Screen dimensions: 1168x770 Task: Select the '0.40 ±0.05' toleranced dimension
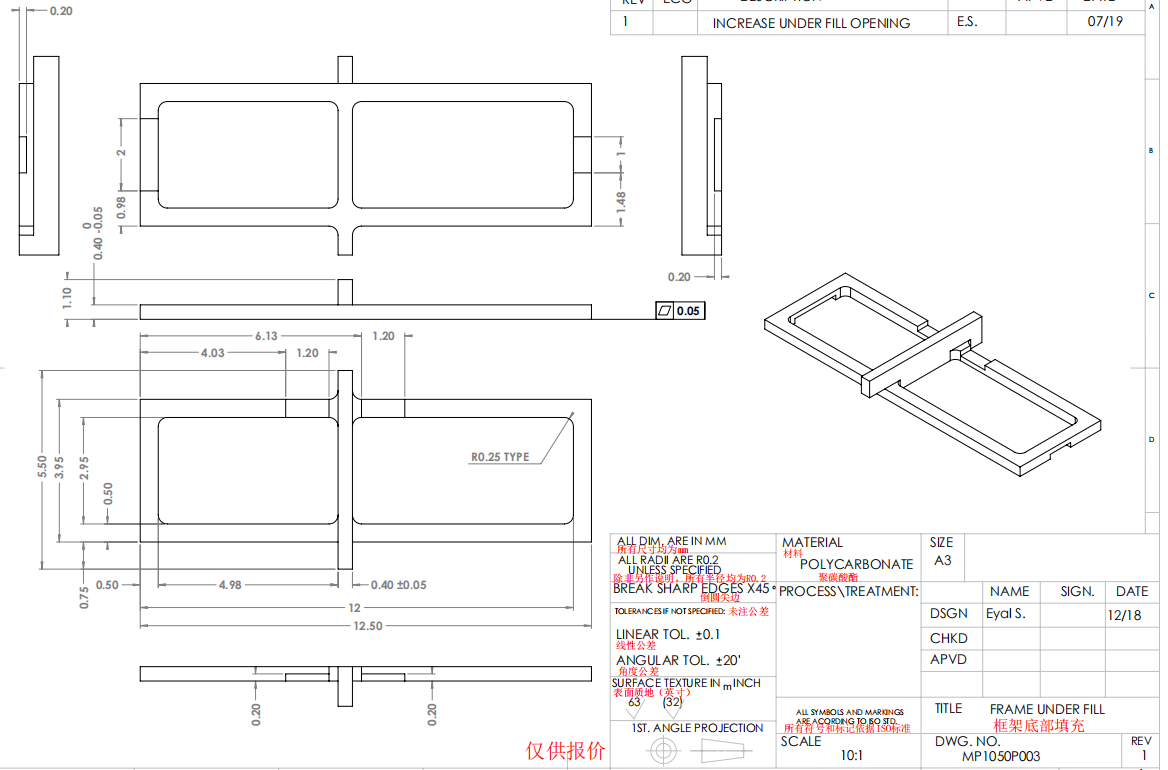pyautogui.click(x=399, y=585)
